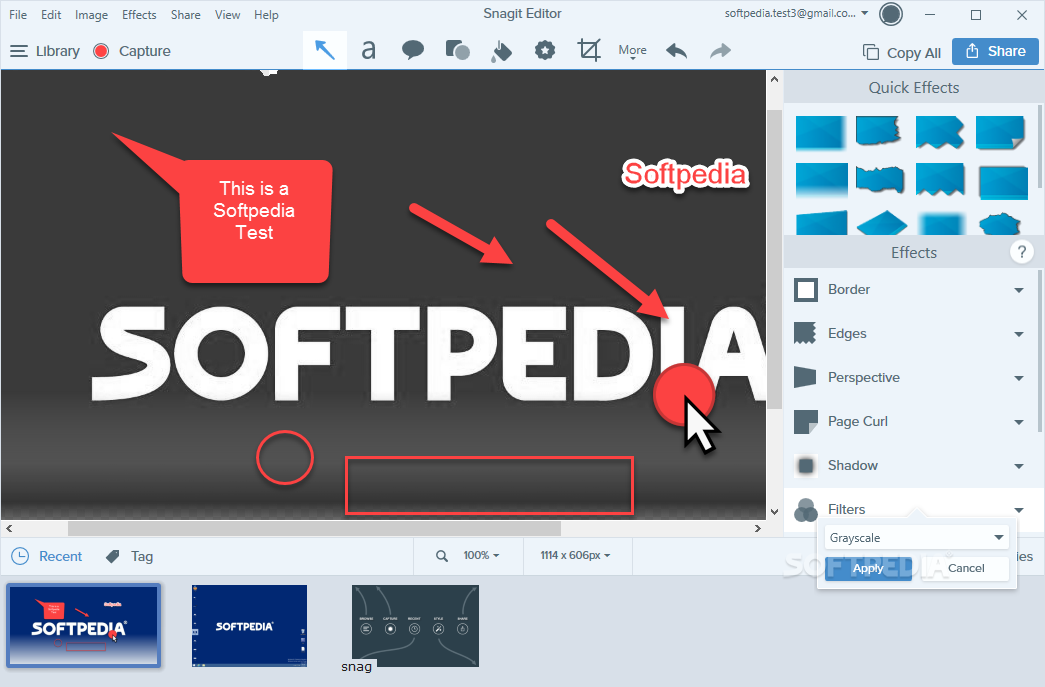Expand the Page Curl options
The height and width of the screenshot is (687, 1045).
click(1018, 422)
